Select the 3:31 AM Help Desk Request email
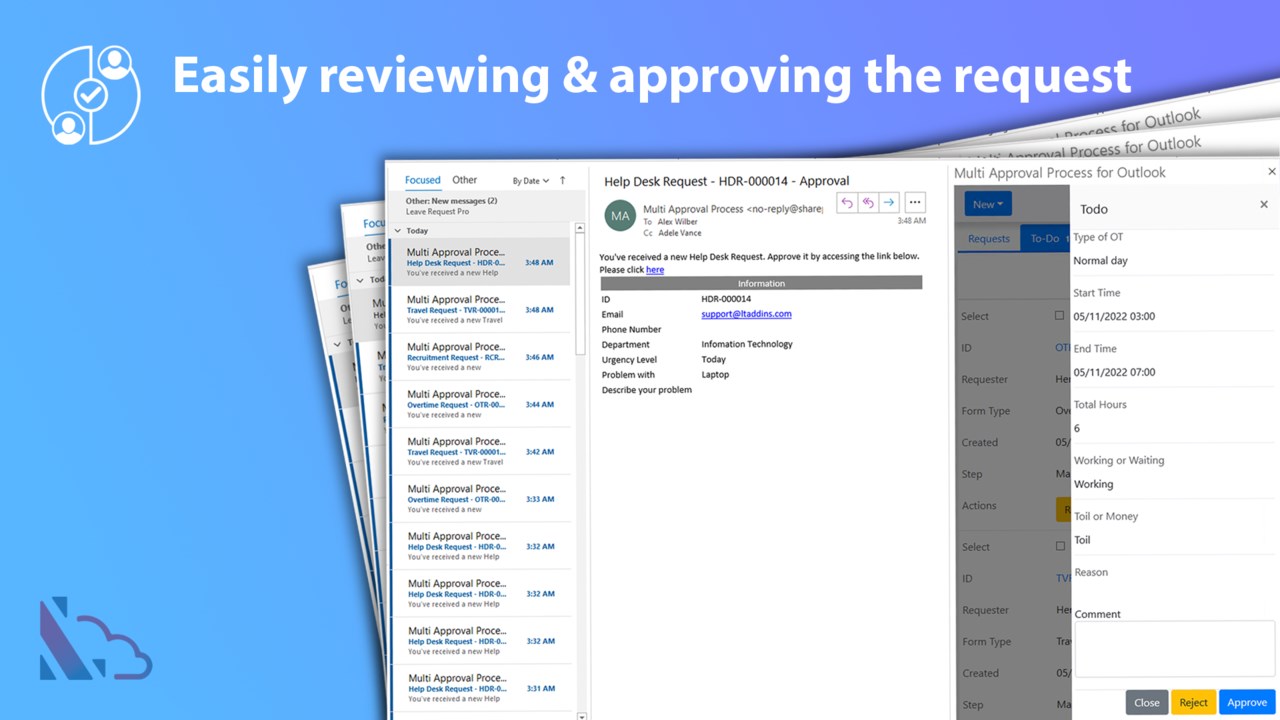The image size is (1280, 720). (481, 688)
